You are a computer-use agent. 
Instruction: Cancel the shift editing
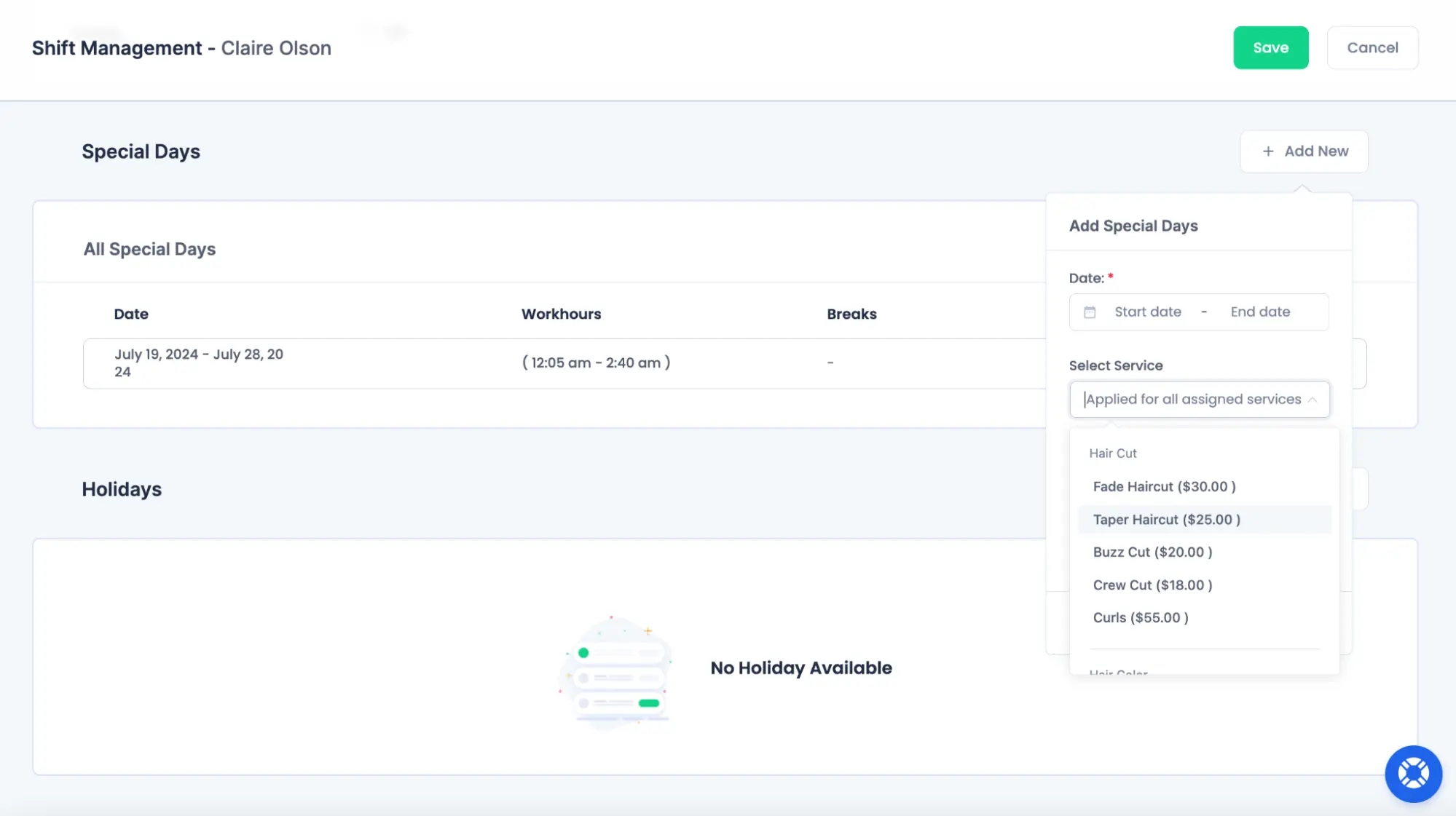coord(1372,47)
